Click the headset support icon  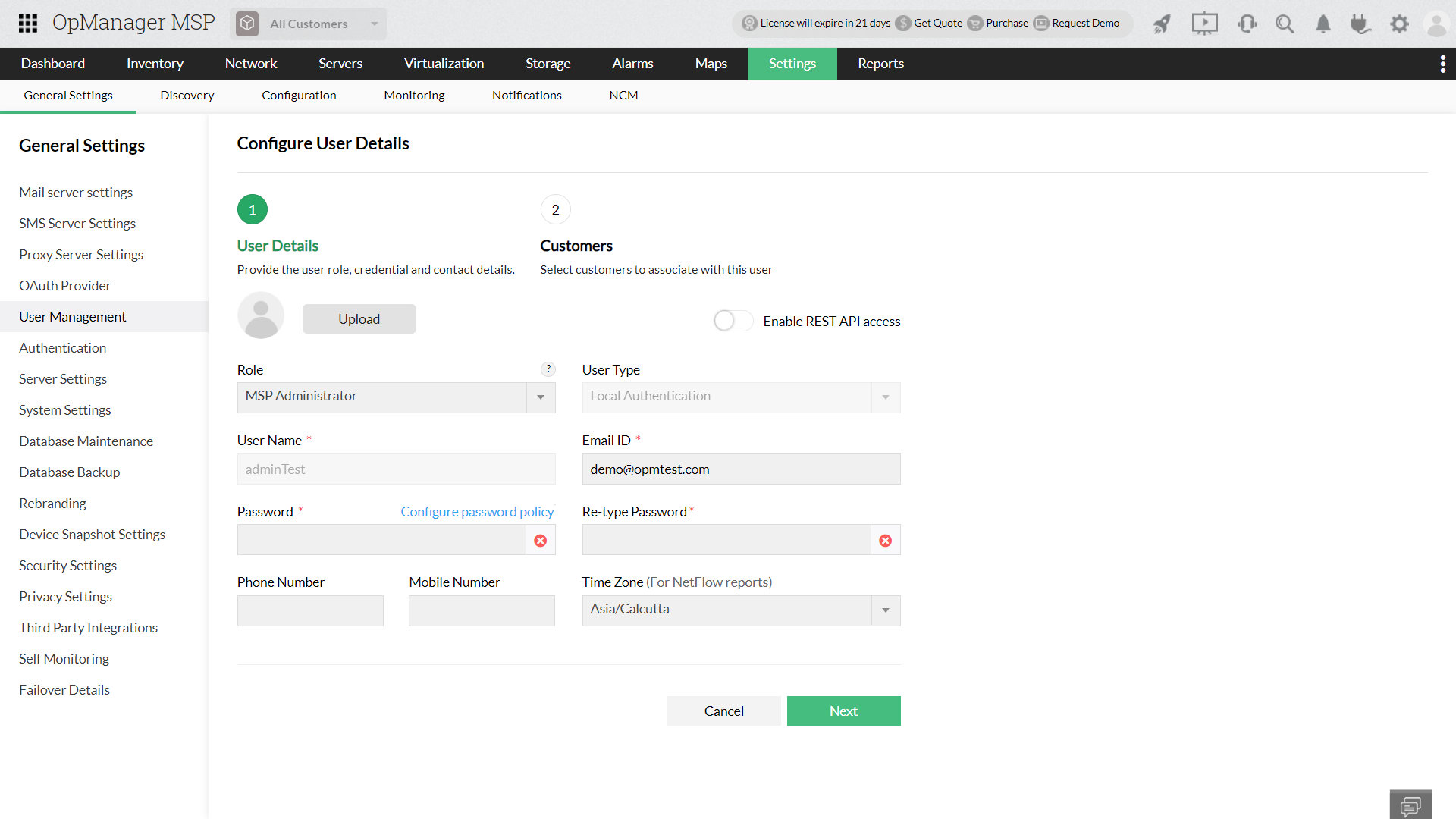[x=1247, y=24]
